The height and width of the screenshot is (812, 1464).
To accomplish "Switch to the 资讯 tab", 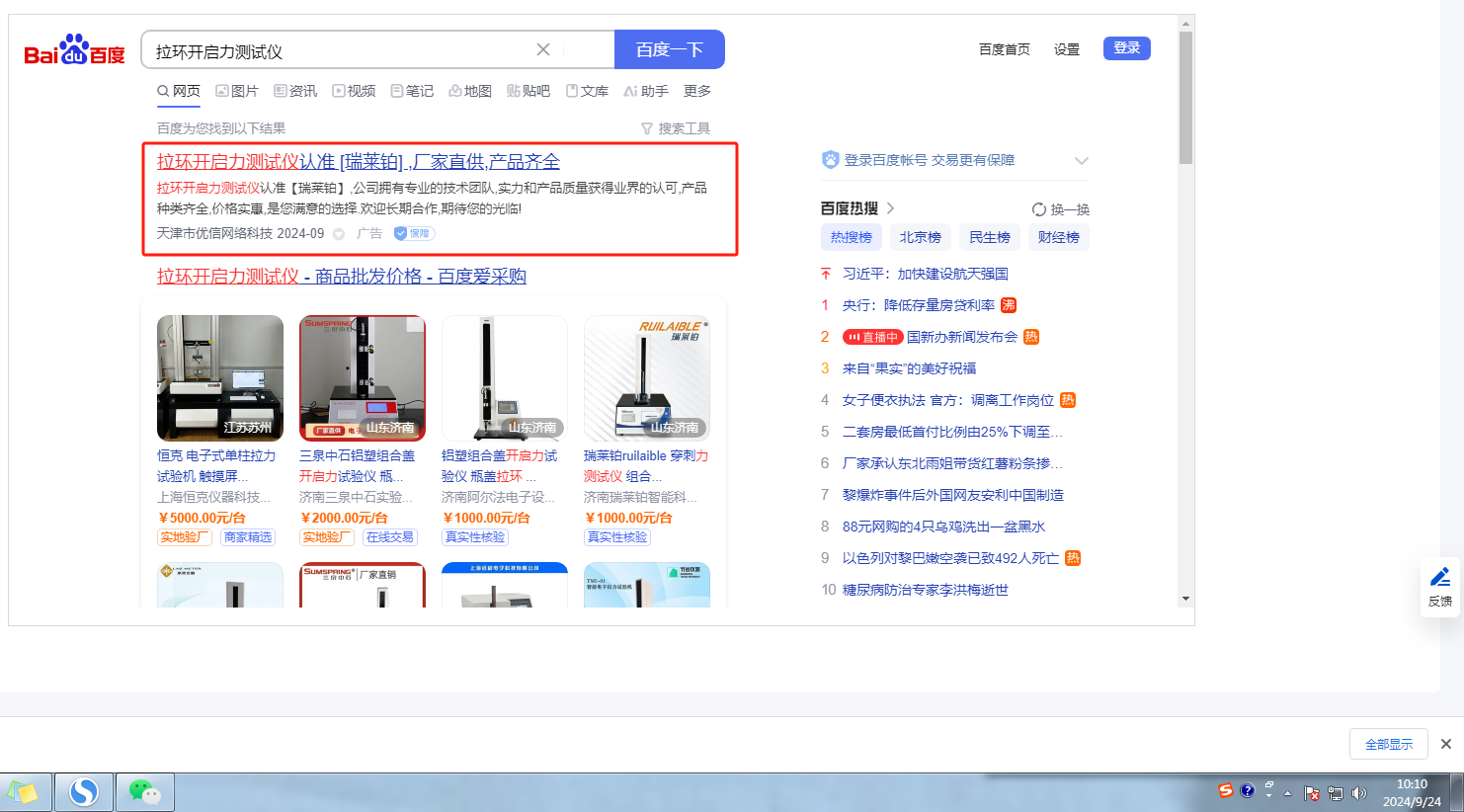I will coord(295,91).
